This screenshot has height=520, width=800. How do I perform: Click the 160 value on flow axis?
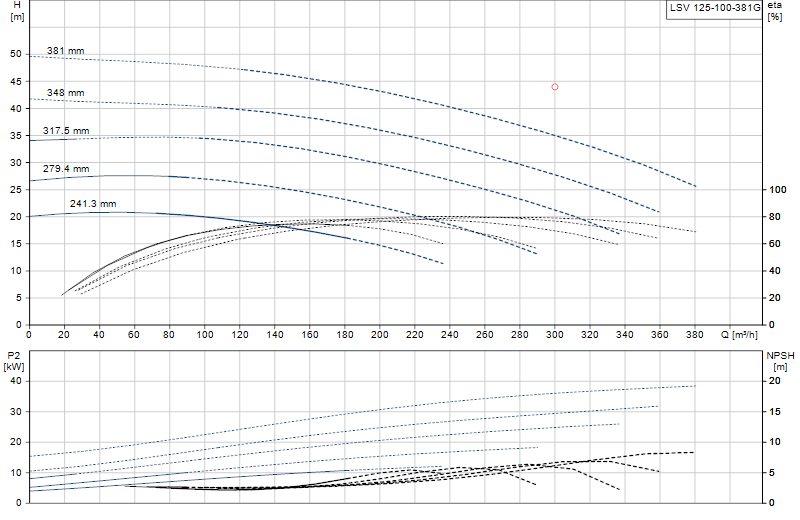[x=310, y=335]
